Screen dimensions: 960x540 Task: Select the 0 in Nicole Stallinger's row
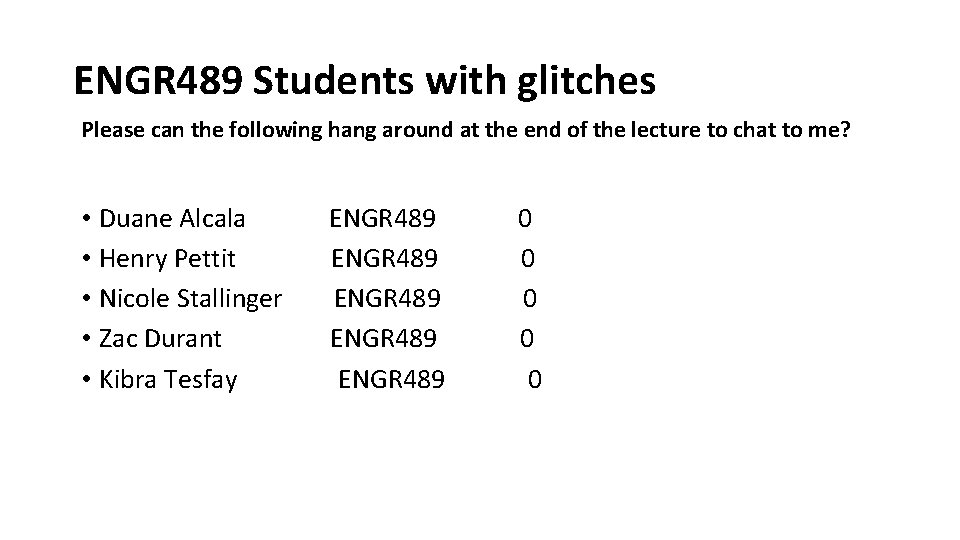[x=531, y=299]
